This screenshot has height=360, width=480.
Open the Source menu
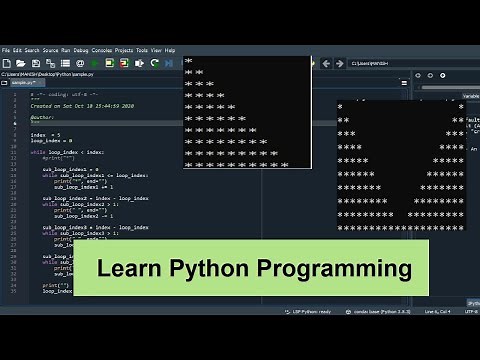[50, 50]
